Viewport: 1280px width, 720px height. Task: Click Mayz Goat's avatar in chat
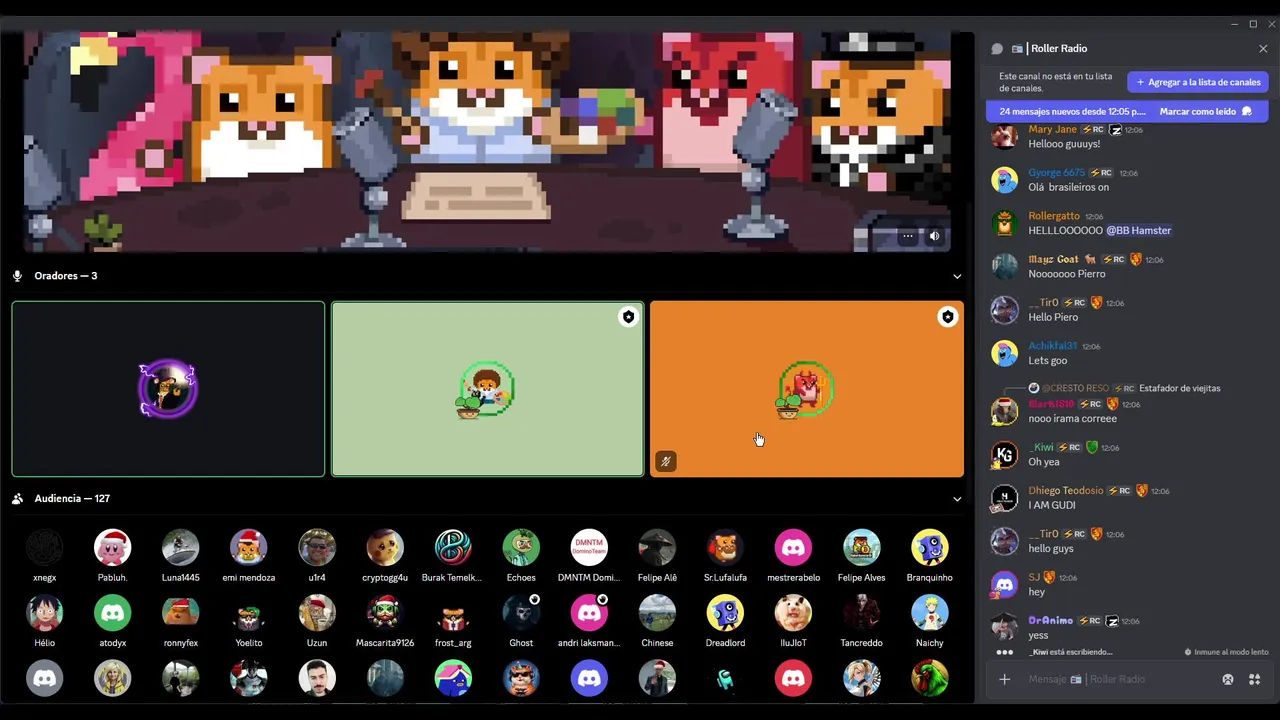coord(1004,266)
